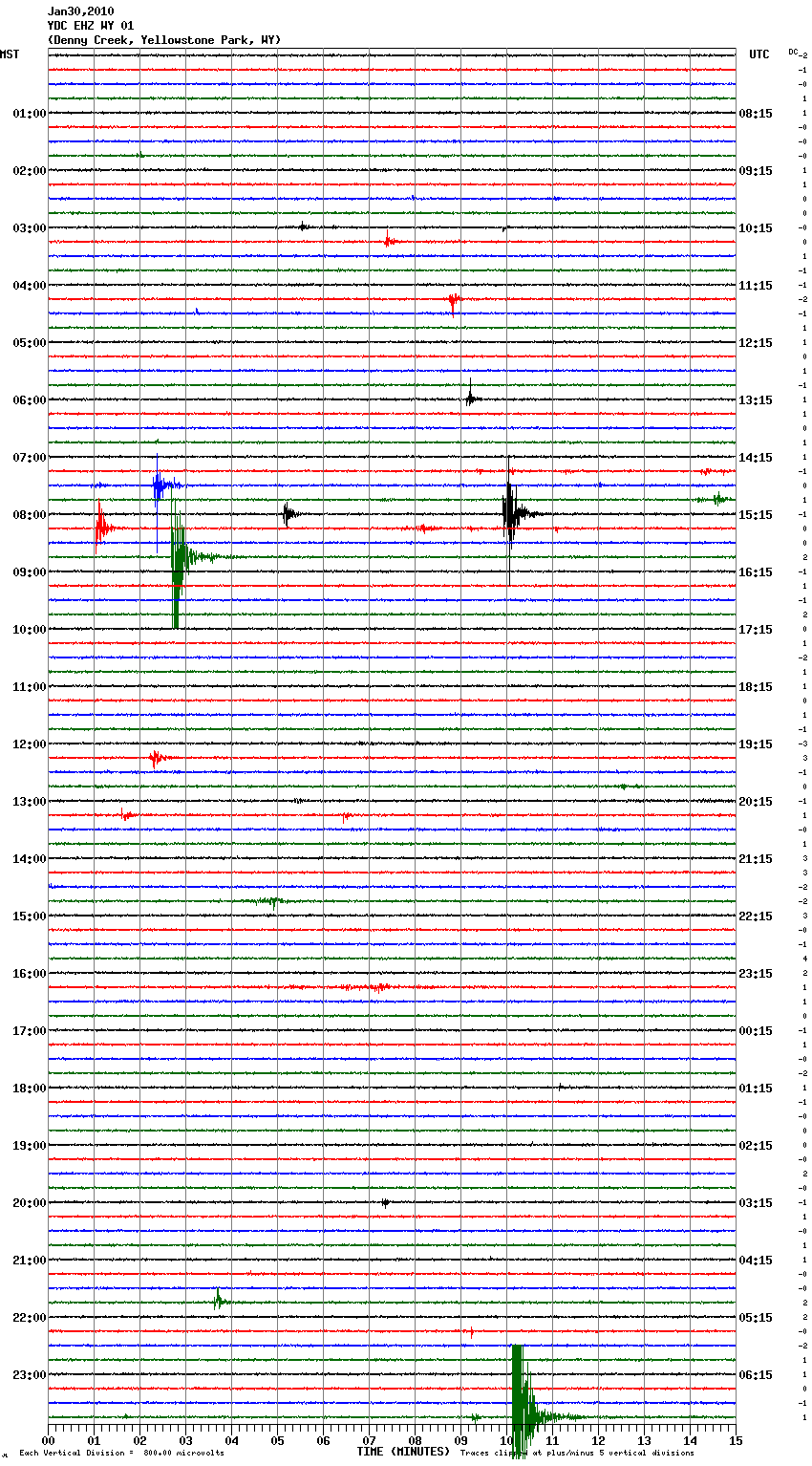Click the bottom axis minute label "03"
Screen dimensions: 812x1466
coord(185,1441)
